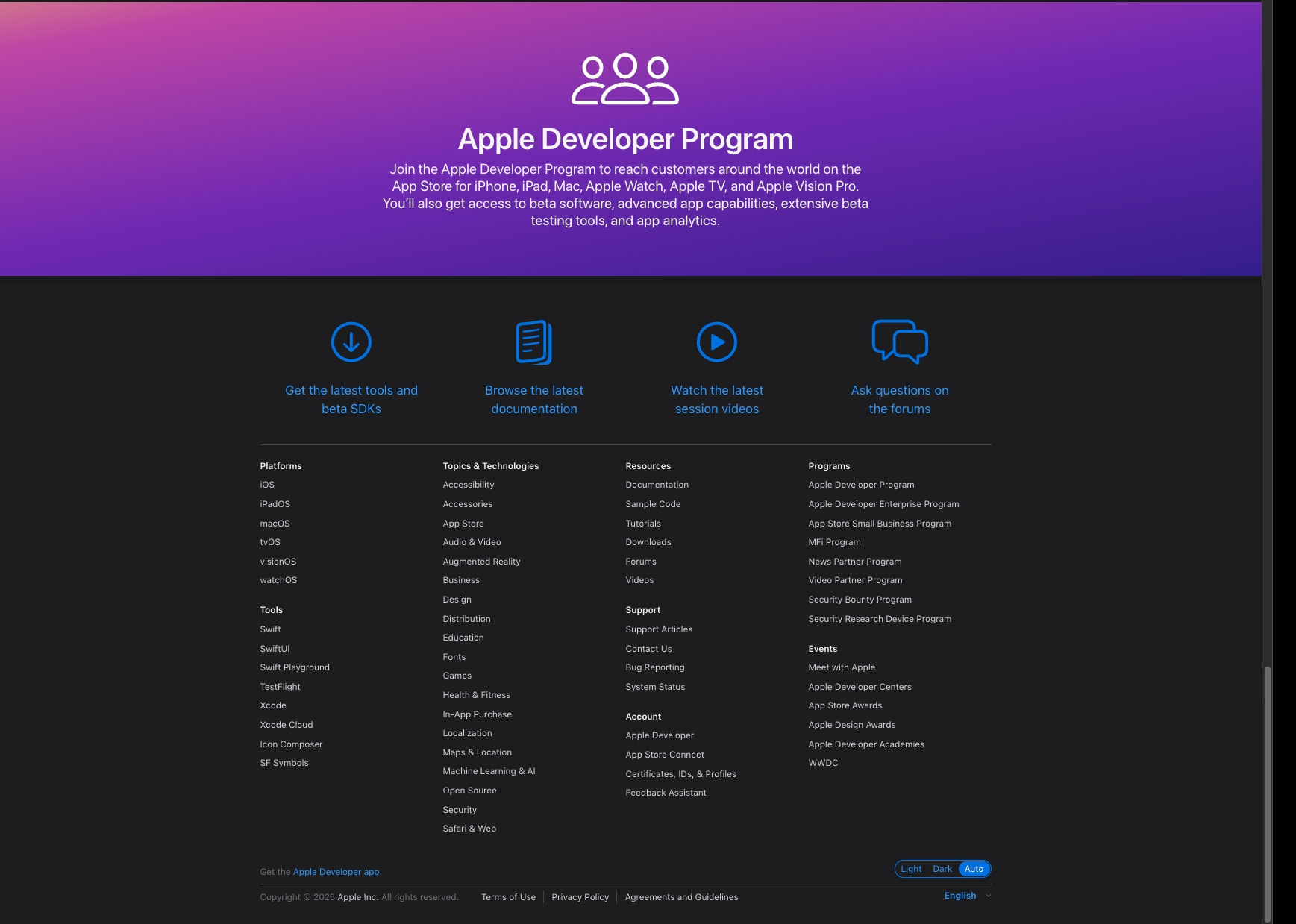Open Support Articles link
The width and height of the screenshot is (1296, 924).
[659, 629]
